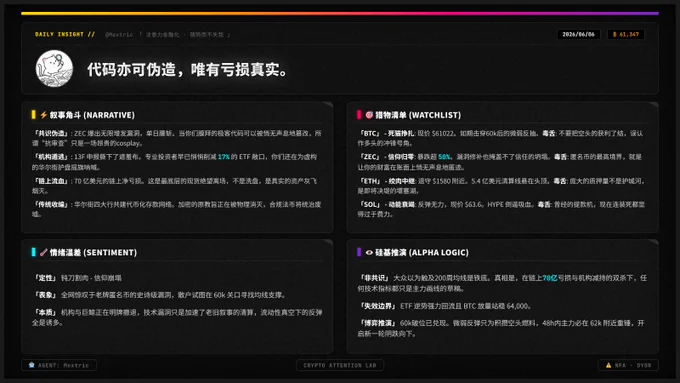
Task: Click the highlighted 70亿 in 非共识 row
Action: click(x=550, y=278)
